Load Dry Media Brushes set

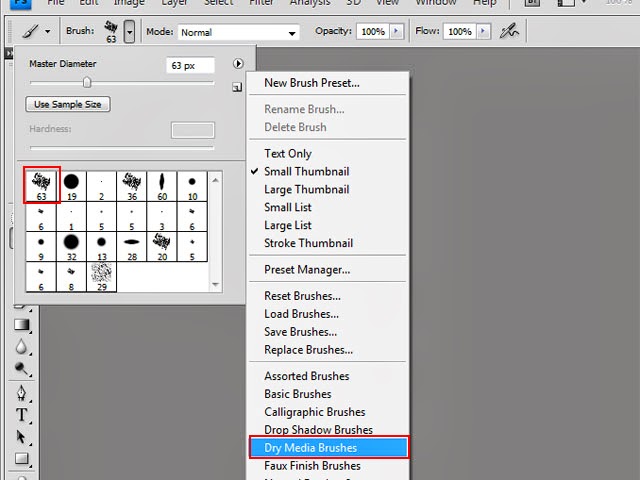(x=329, y=448)
